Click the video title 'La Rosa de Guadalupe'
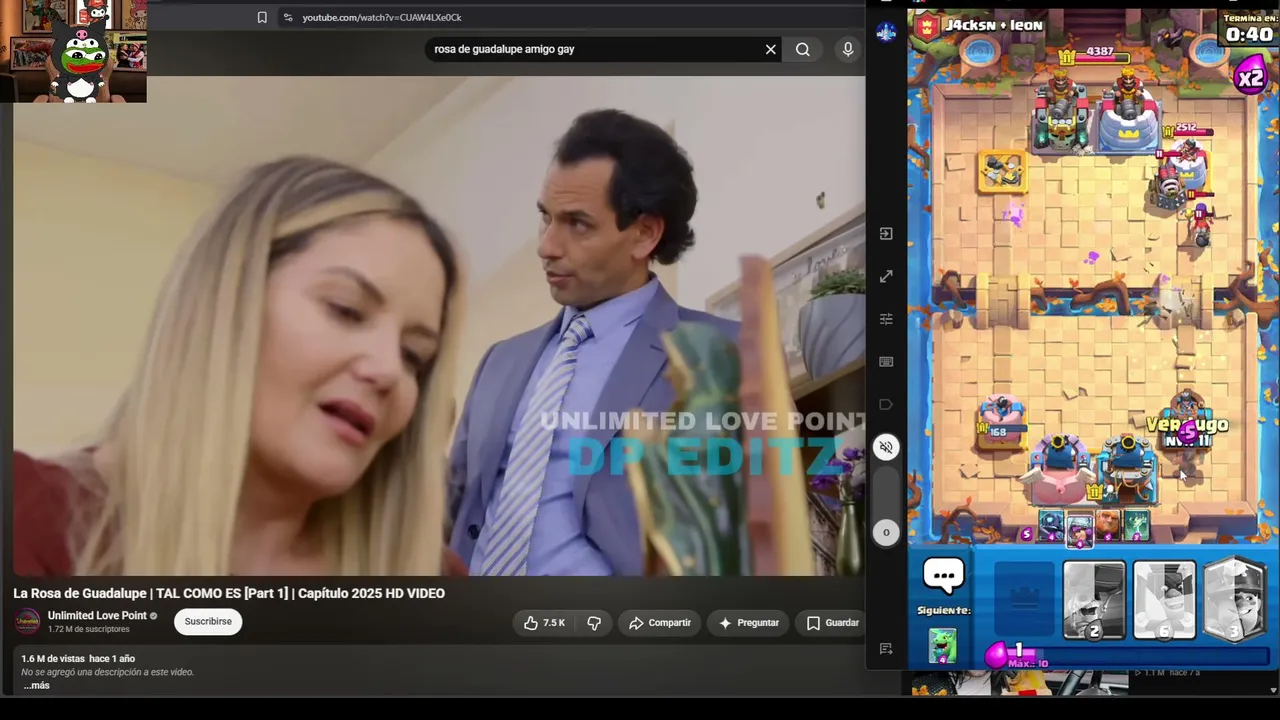Image resolution: width=1280 pixels, height=720 pixels. pos(229,593)
